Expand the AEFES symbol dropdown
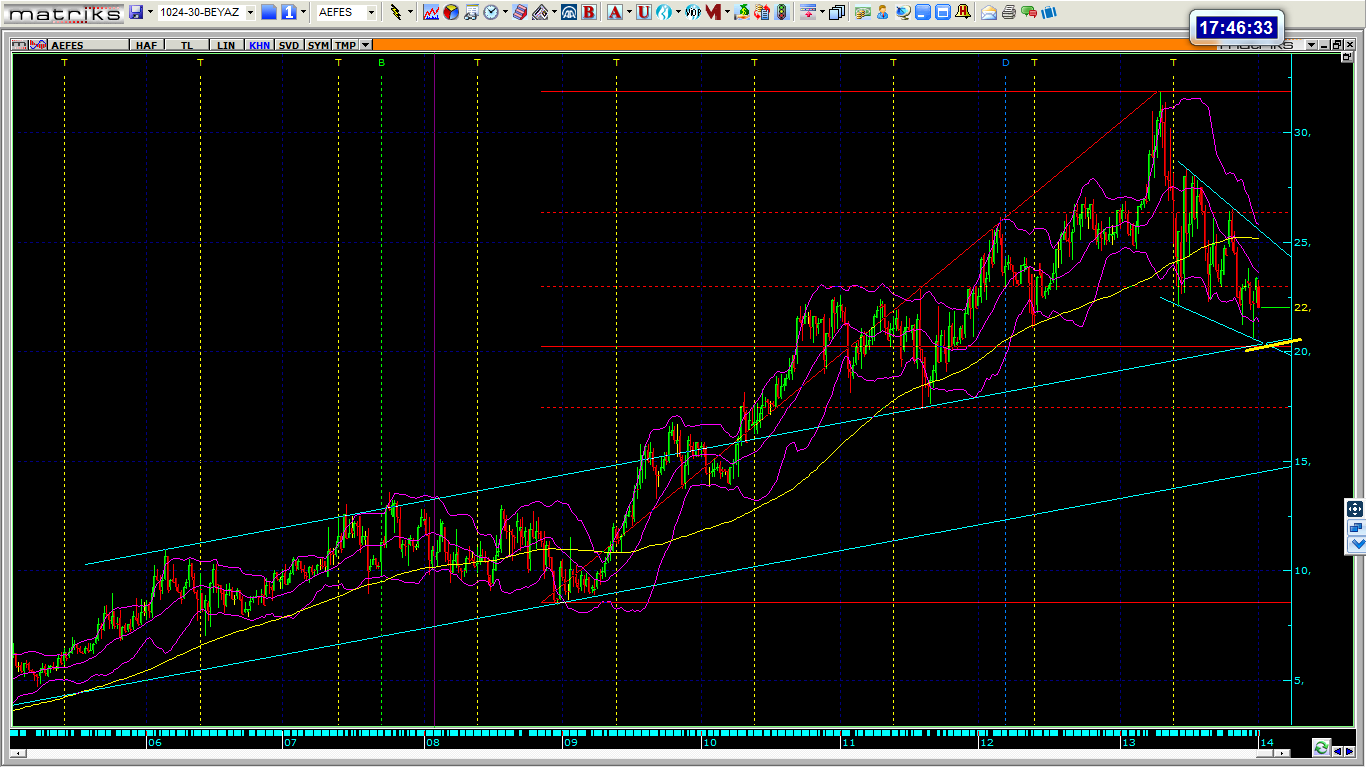Screen dimensions: 1366x768 pyautogui.click(x=371, y=12)
